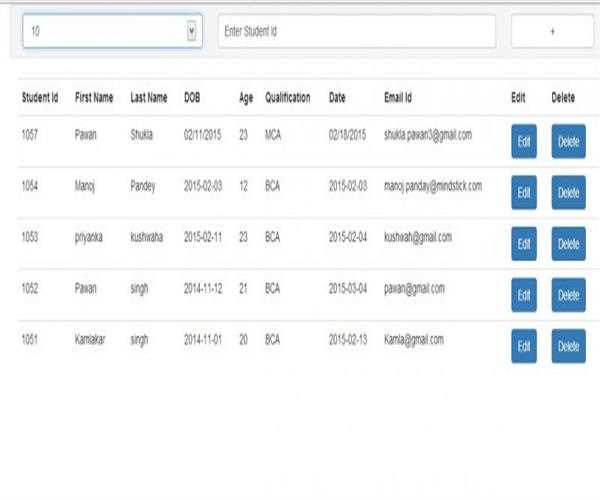Click the Student Id column header
The width and height of the screenshot is (600, 500).
(x=40, y=98)
